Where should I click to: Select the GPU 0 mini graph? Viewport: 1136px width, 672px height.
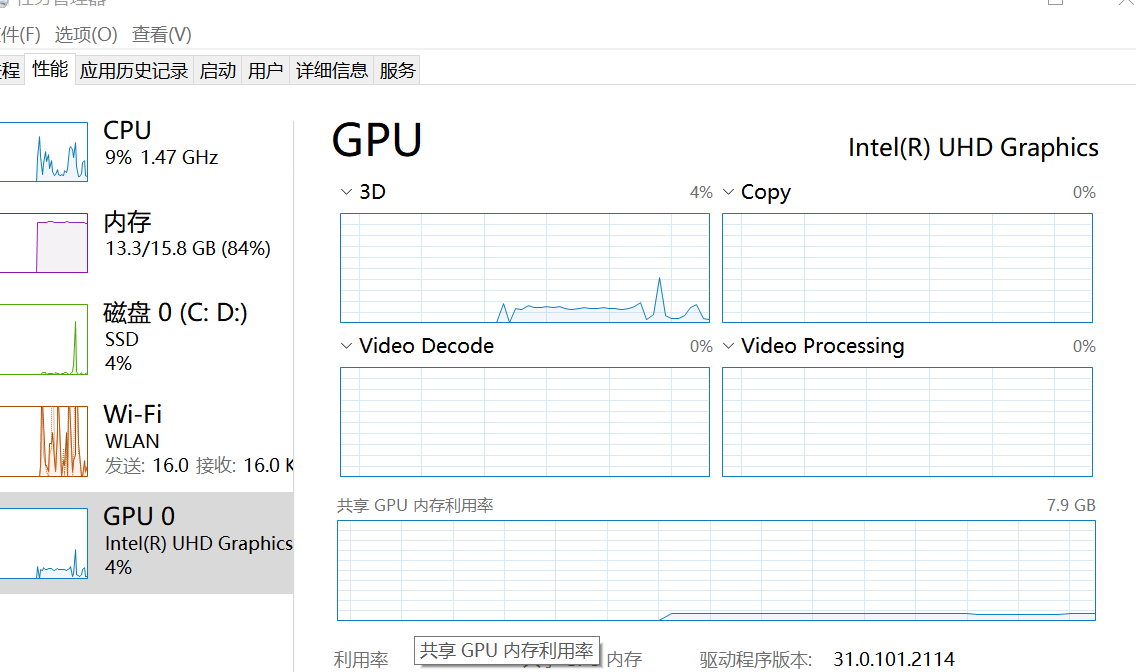pyautogui.click(x=43, y=543)
